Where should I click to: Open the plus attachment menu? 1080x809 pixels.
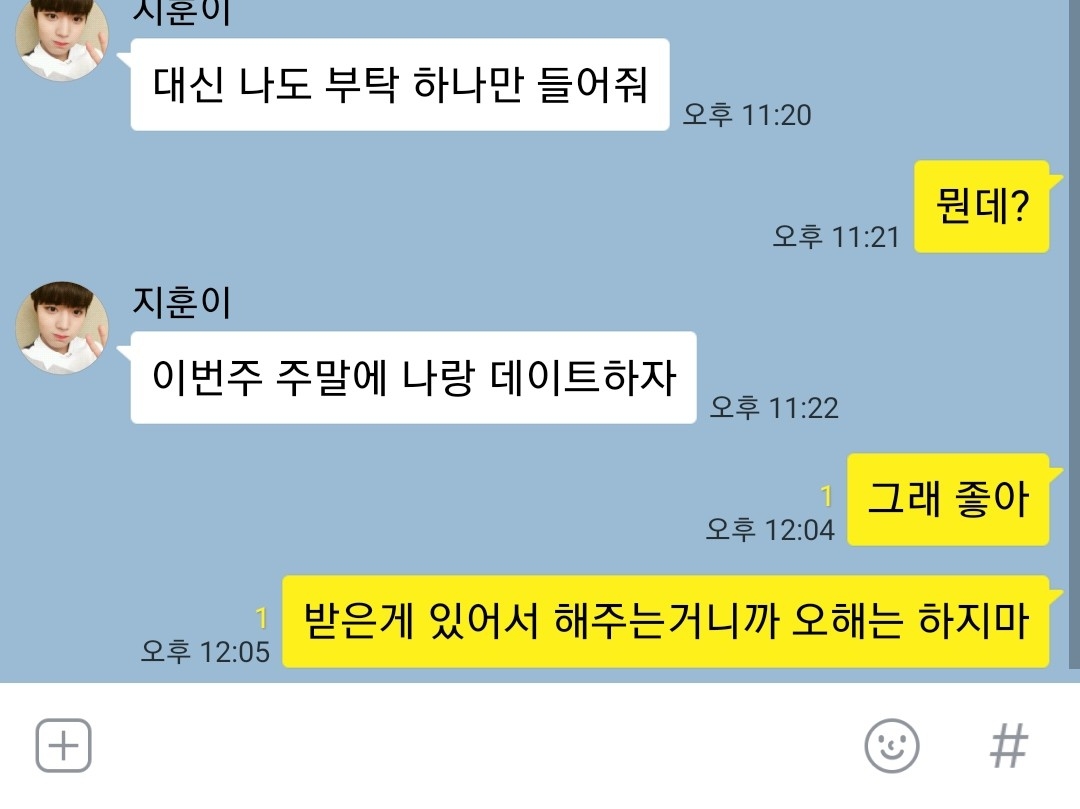[63, 746]
